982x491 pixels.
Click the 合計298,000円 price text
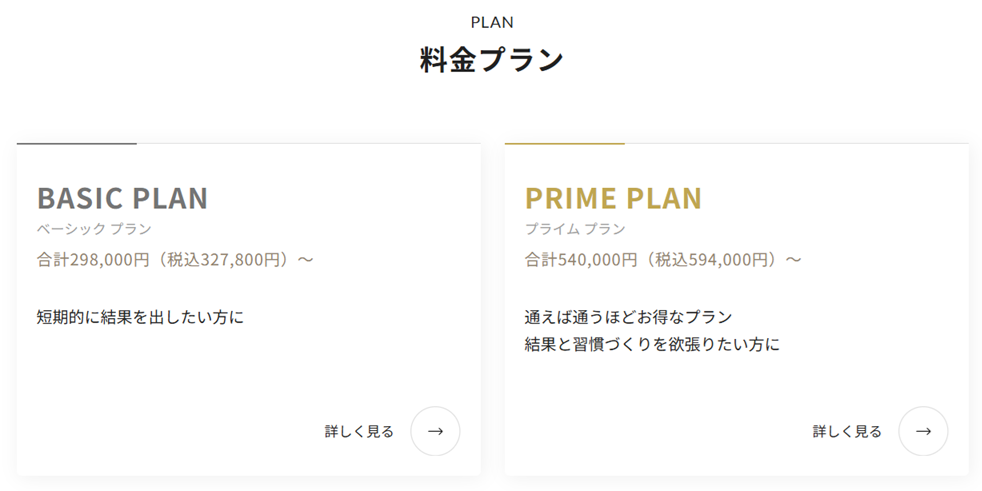tap(93, 259)
